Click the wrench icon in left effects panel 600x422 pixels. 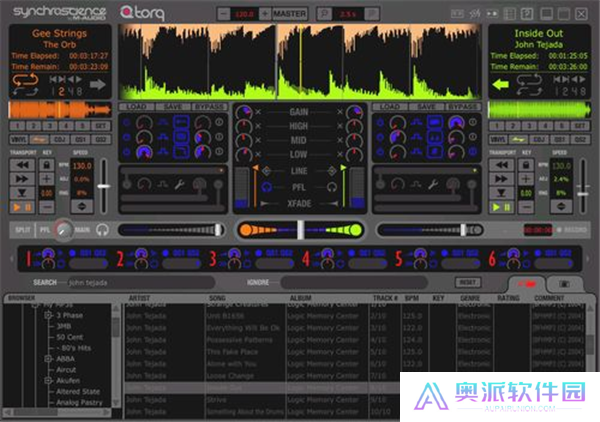(179, 185)
